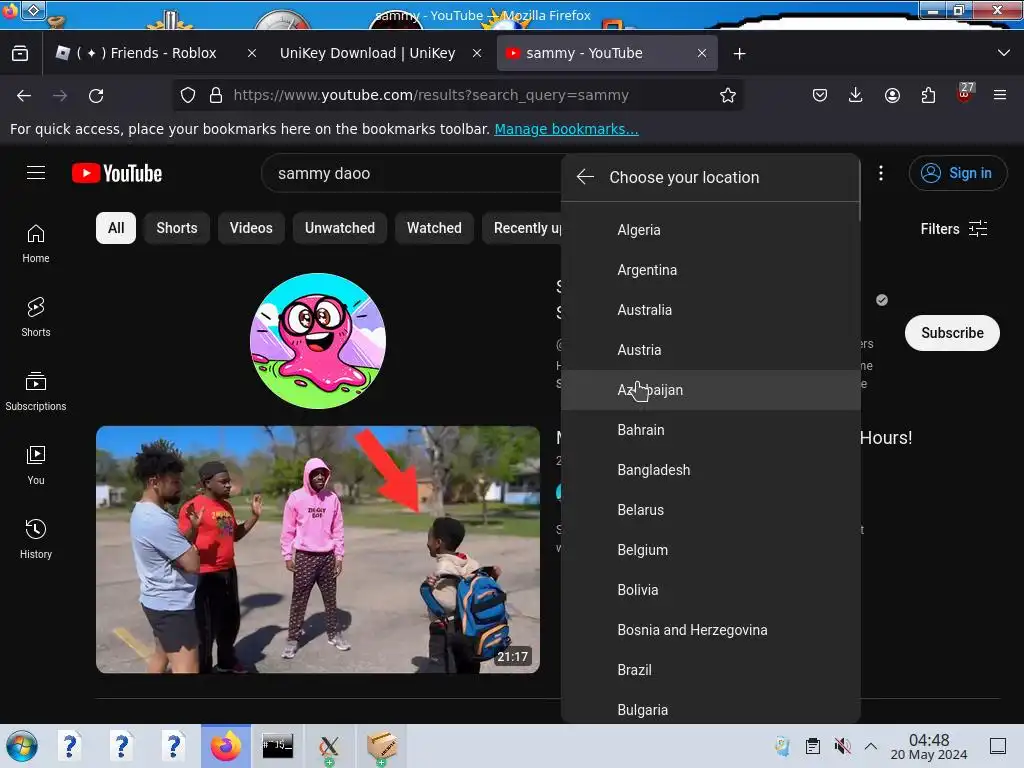Save page to Pocket

(x=820, y=95)
